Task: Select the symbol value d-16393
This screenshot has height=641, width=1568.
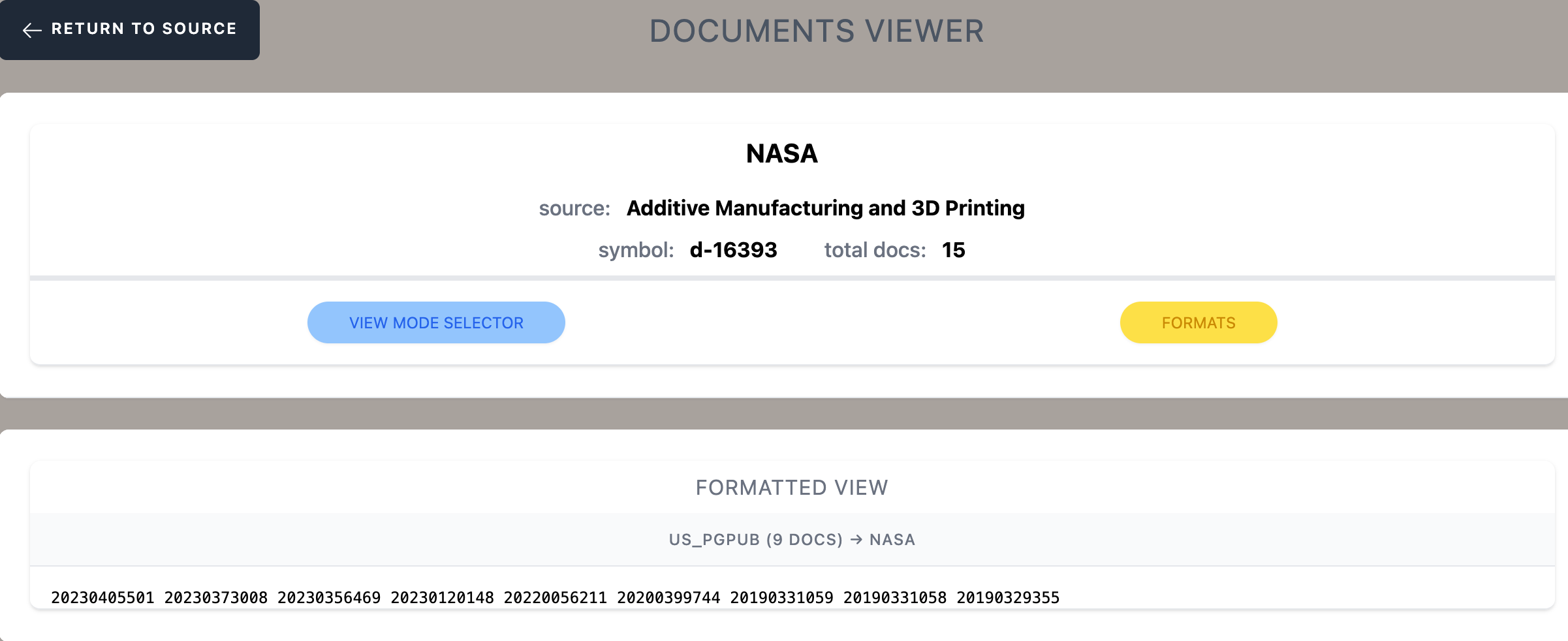Action: pos(734,250)
